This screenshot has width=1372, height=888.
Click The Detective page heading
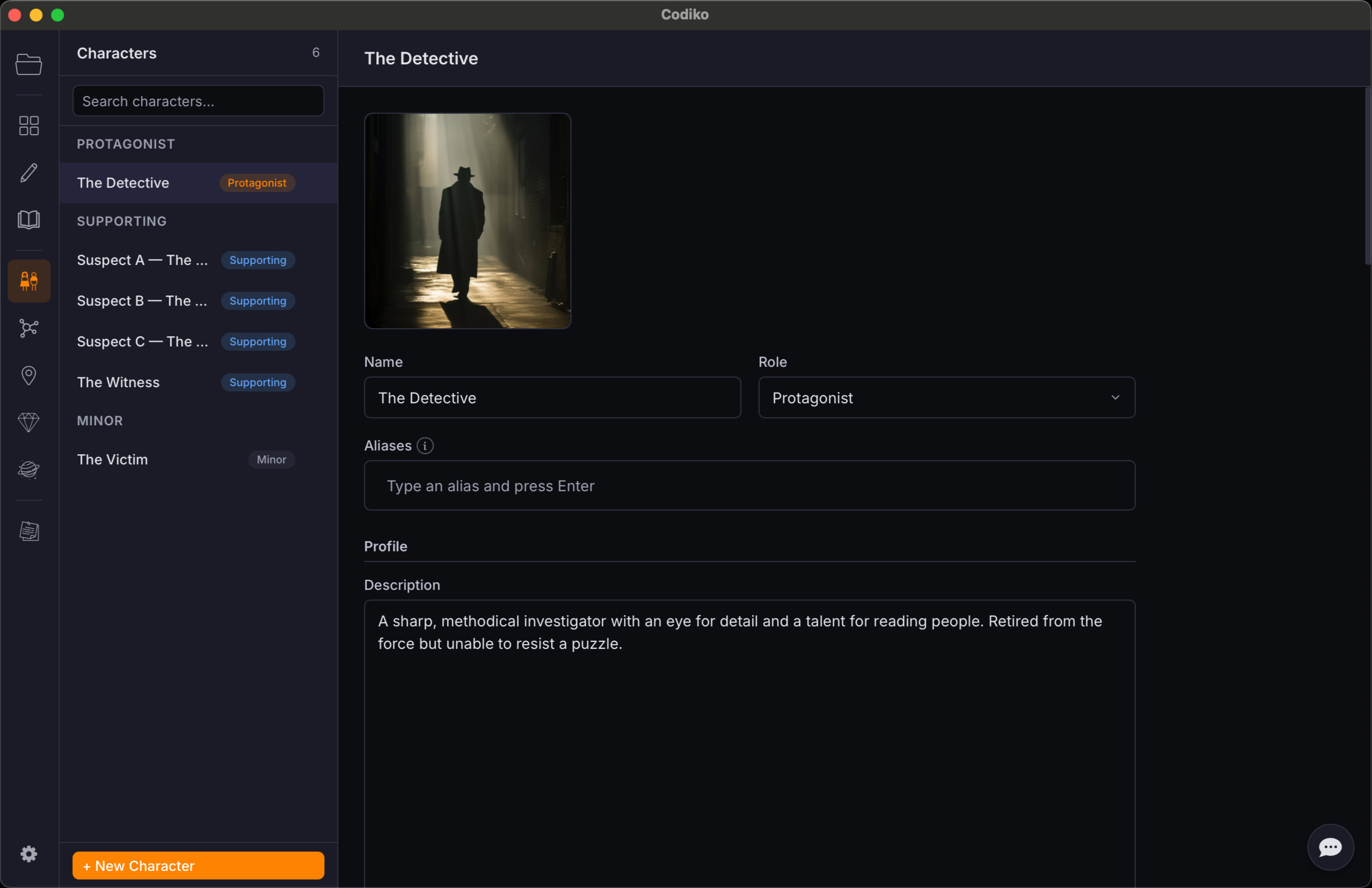[x=421, y=58]
